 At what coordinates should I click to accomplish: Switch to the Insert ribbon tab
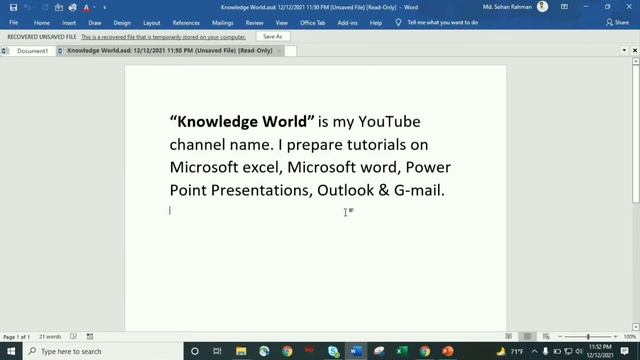[69, 23]
